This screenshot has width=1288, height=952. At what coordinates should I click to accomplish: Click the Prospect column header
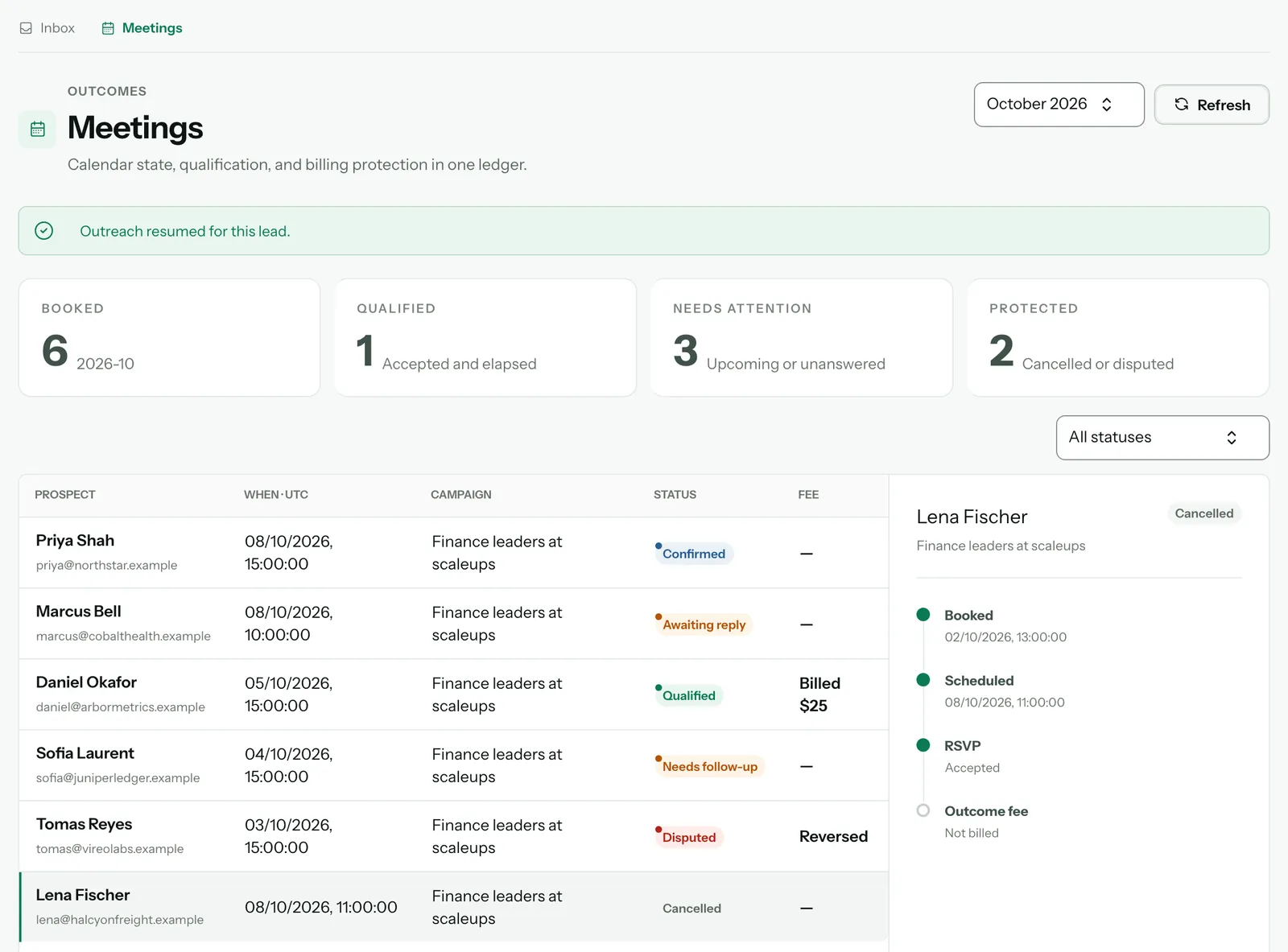pos(65,495)
